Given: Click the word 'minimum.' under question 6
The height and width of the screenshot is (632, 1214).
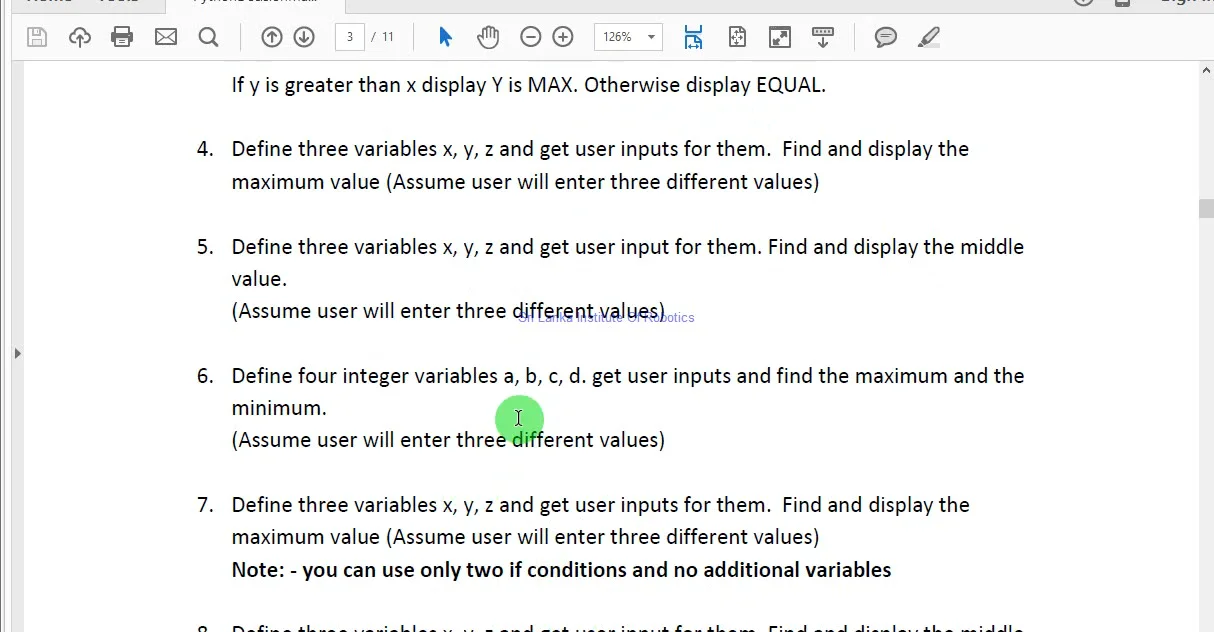Looking at the screenshot, I should point(279,408).
